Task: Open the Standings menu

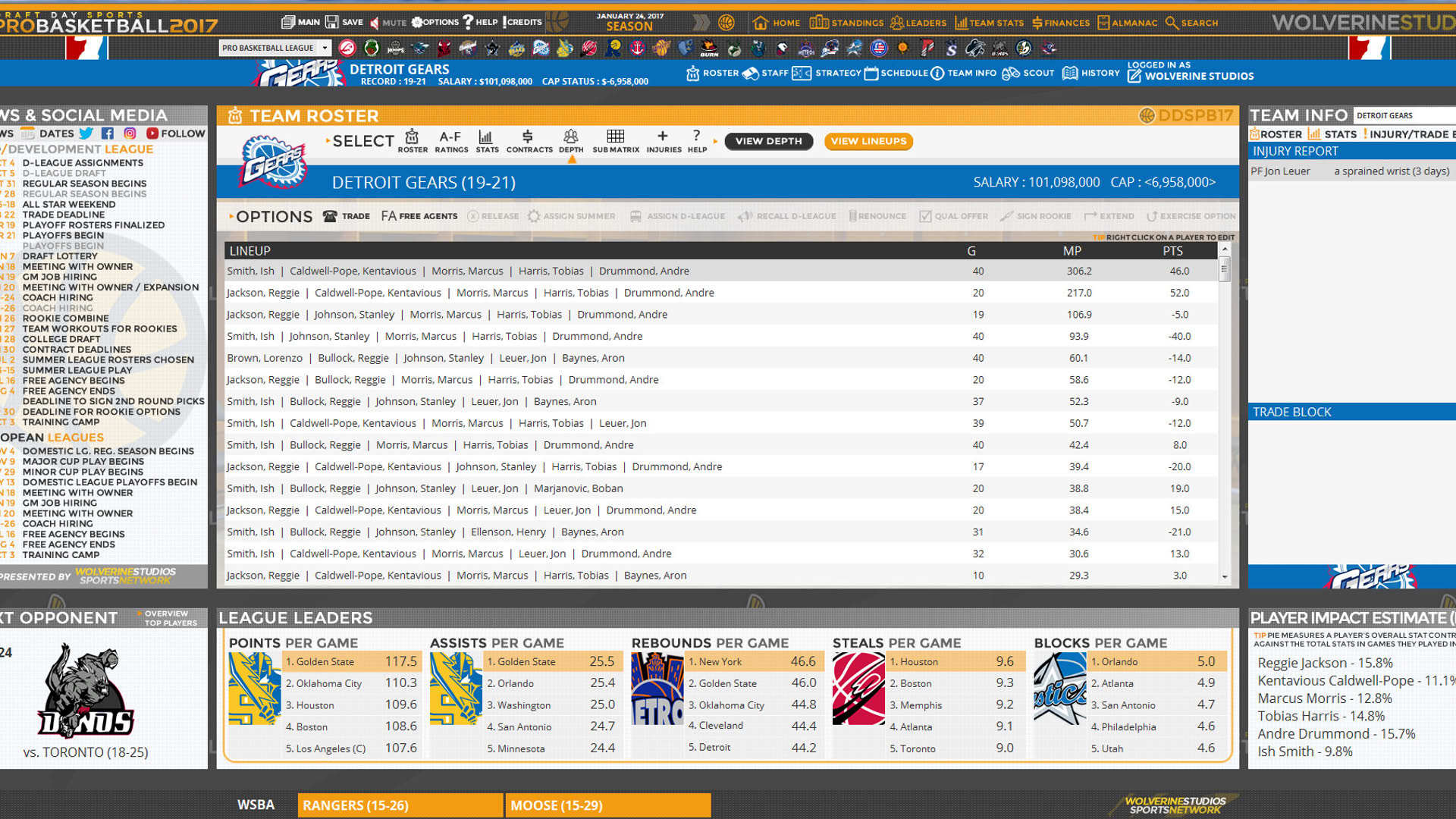Action: 846,23
